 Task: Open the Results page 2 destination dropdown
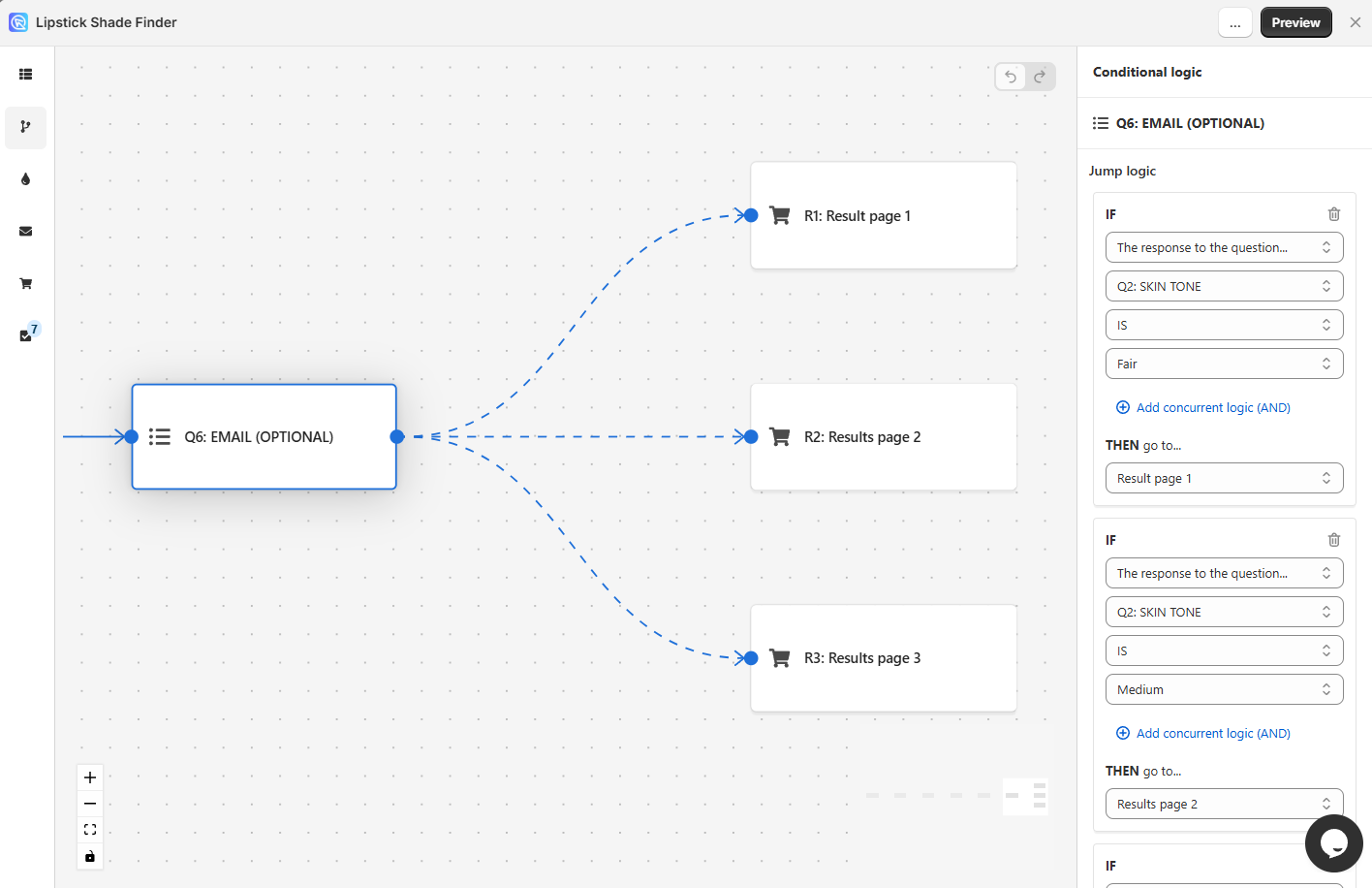1225,804
